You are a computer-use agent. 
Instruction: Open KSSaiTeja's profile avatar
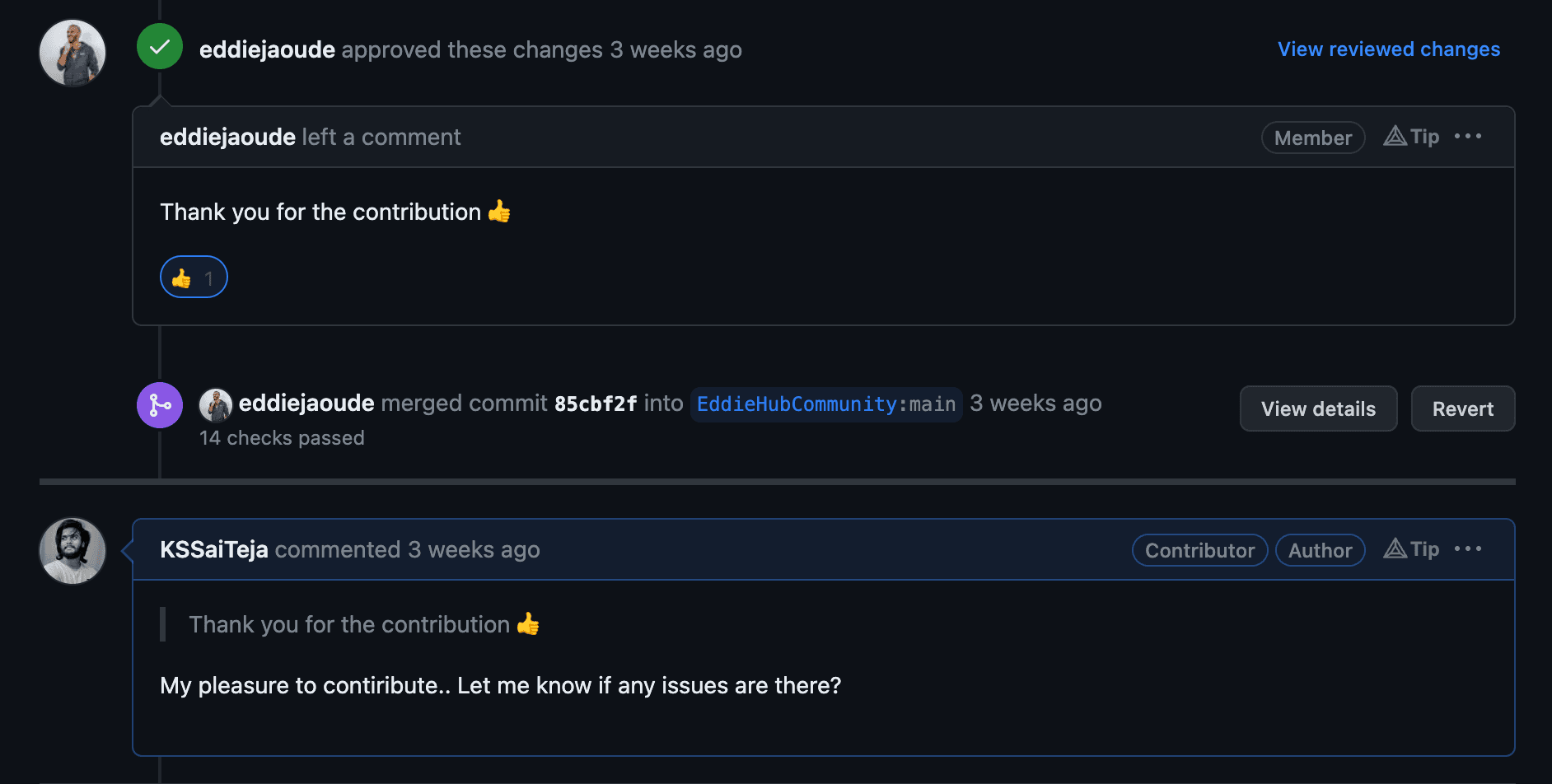72,551
